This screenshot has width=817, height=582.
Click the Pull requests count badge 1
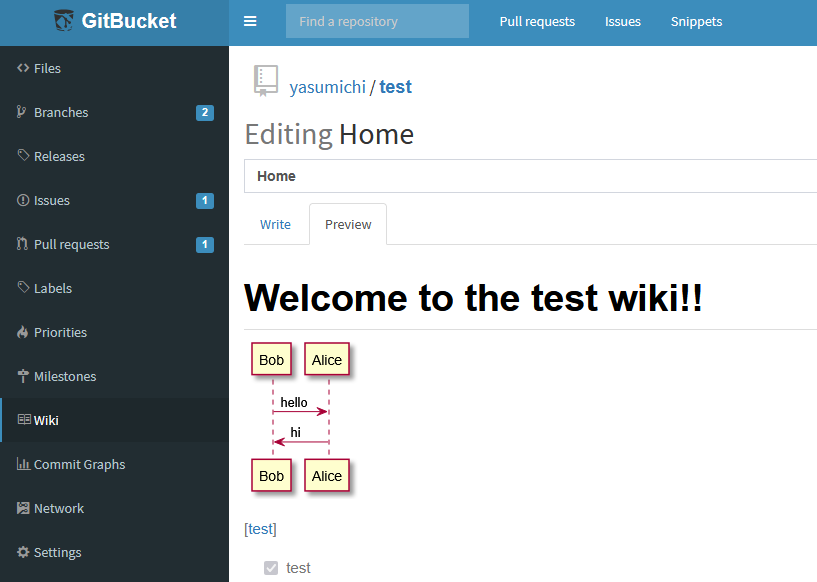pos(205,244)
